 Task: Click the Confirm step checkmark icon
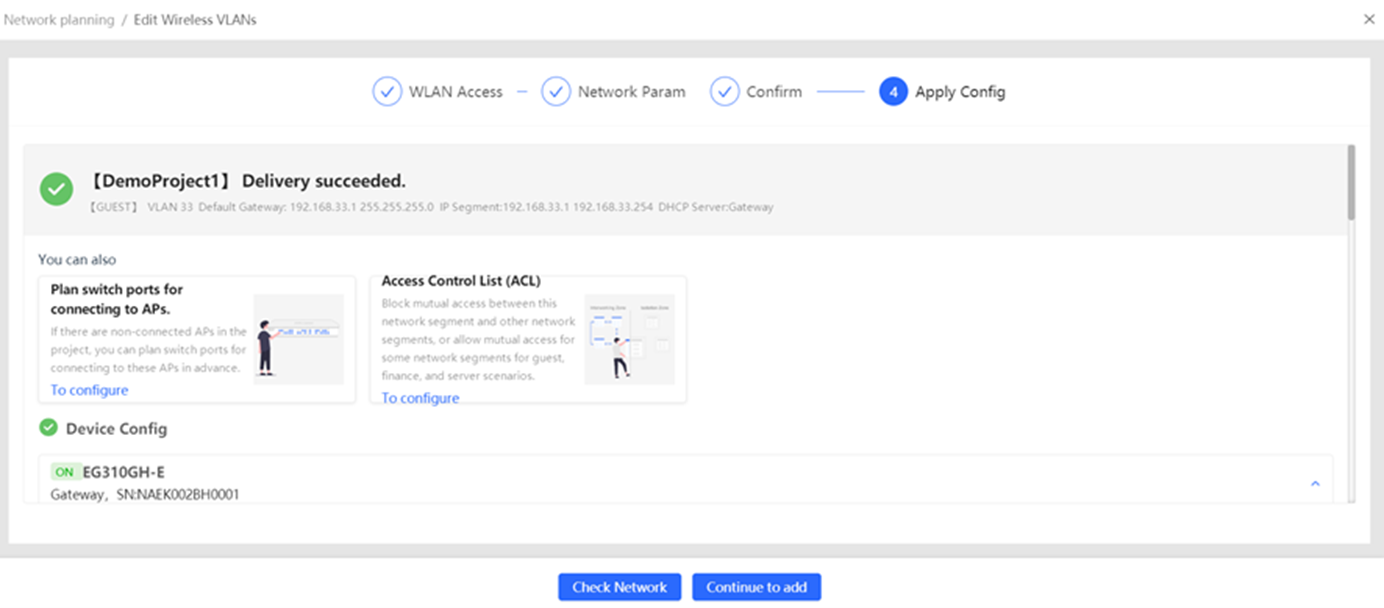point(724,92)
